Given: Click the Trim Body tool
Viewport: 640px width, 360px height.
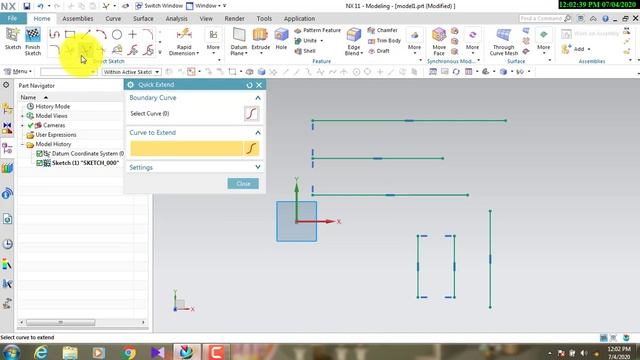Looking at the screenshot, I should tap(384, 40).
